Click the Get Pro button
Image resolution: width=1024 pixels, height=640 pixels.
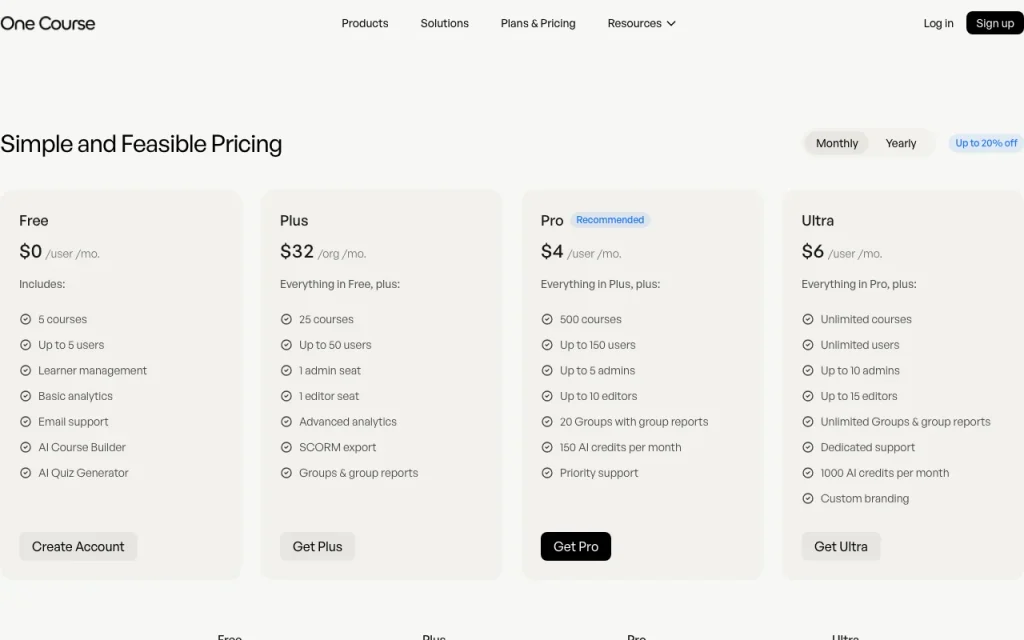575,547
